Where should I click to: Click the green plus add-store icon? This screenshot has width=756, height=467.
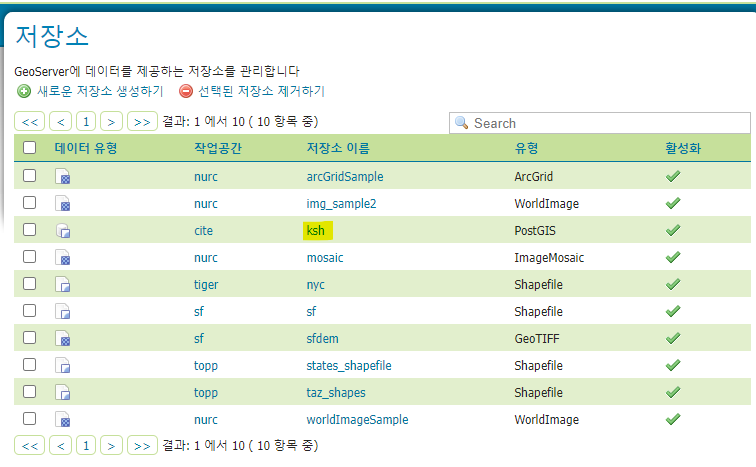tap(24, 91)
